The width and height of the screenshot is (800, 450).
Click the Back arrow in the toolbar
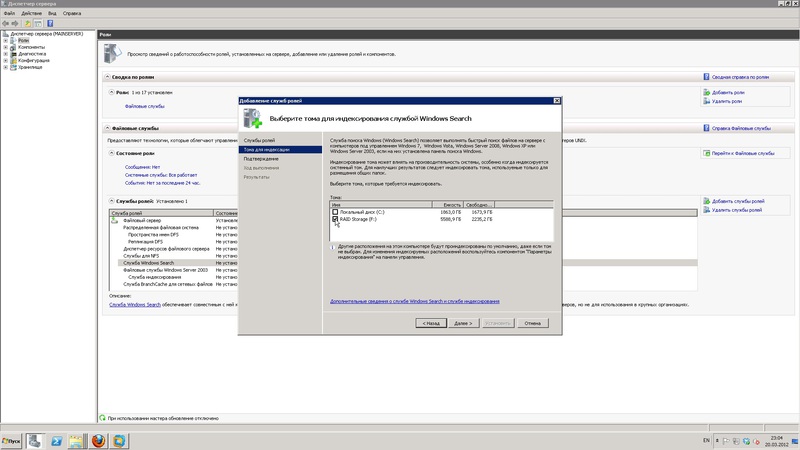point(5,23)
